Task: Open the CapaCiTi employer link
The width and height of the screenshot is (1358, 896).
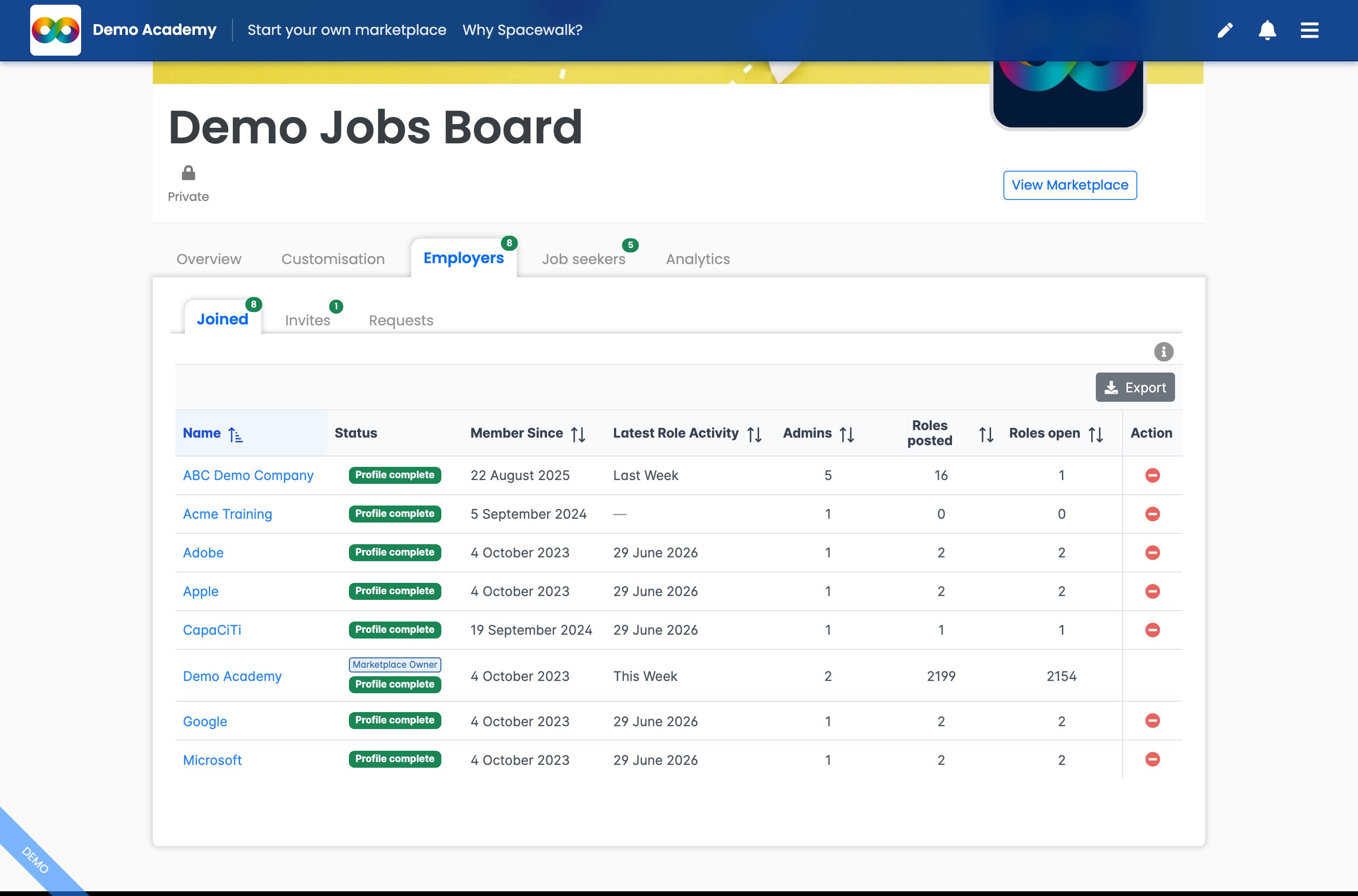Action: click(x=212, y=630)
